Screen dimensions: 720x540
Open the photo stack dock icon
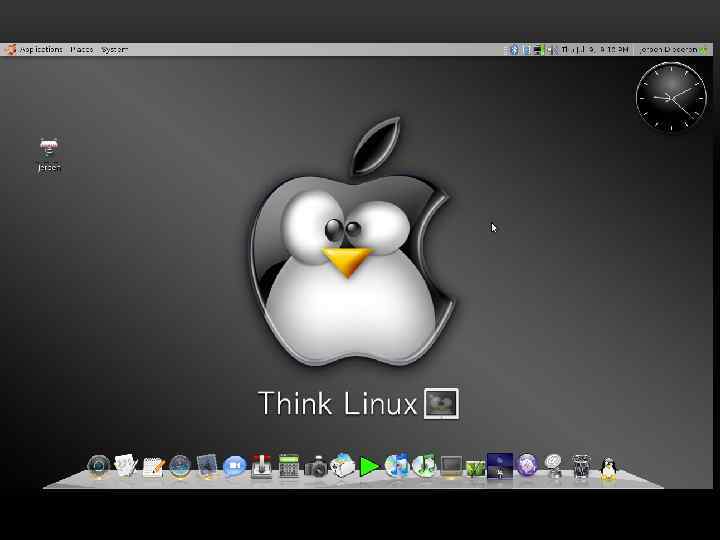pyautogui.click(x=343, y=466)
